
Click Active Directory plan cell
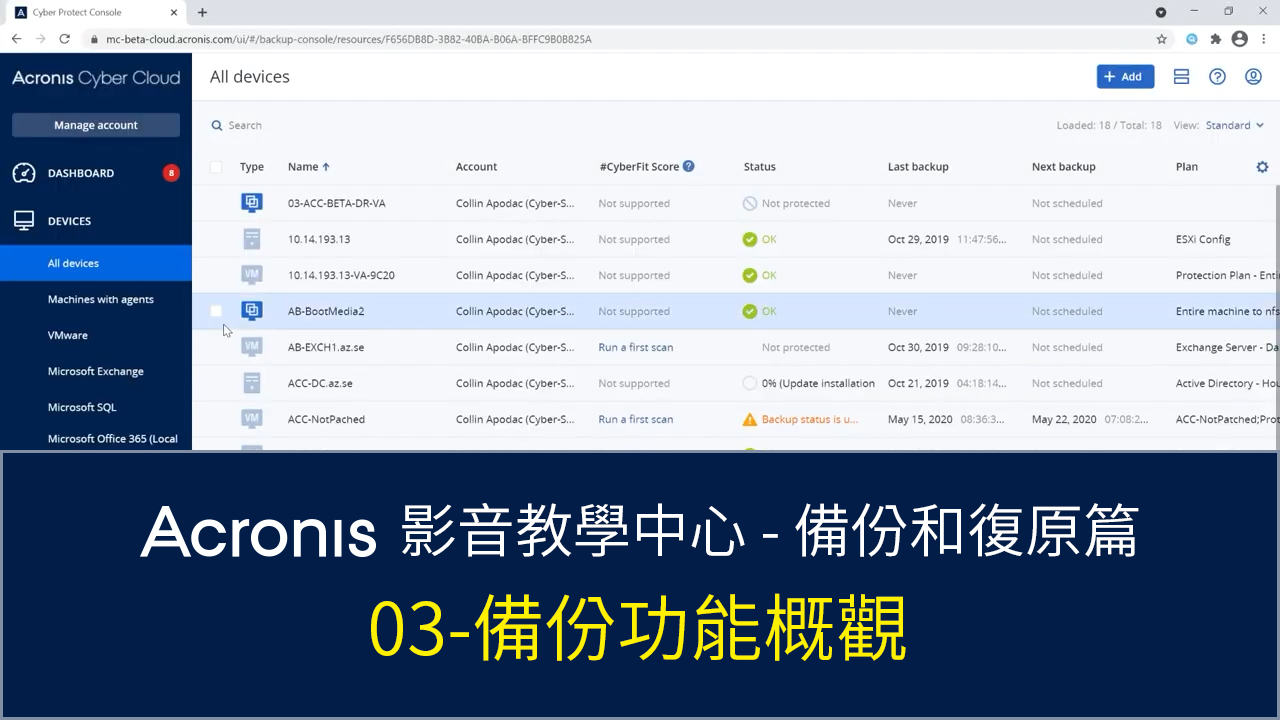(x=1227, y=383)
